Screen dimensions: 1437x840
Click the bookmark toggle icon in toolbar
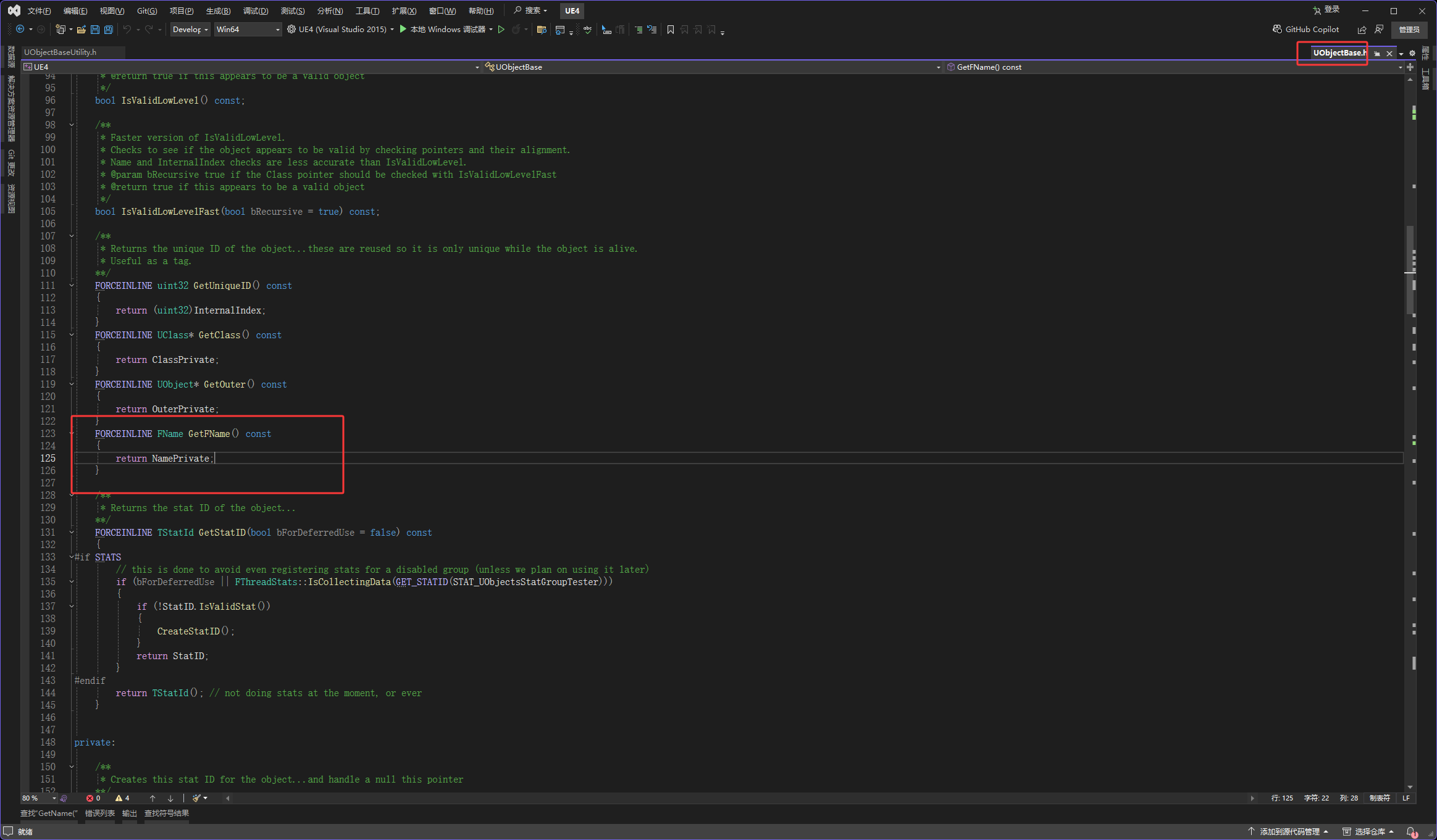point(671,30)
